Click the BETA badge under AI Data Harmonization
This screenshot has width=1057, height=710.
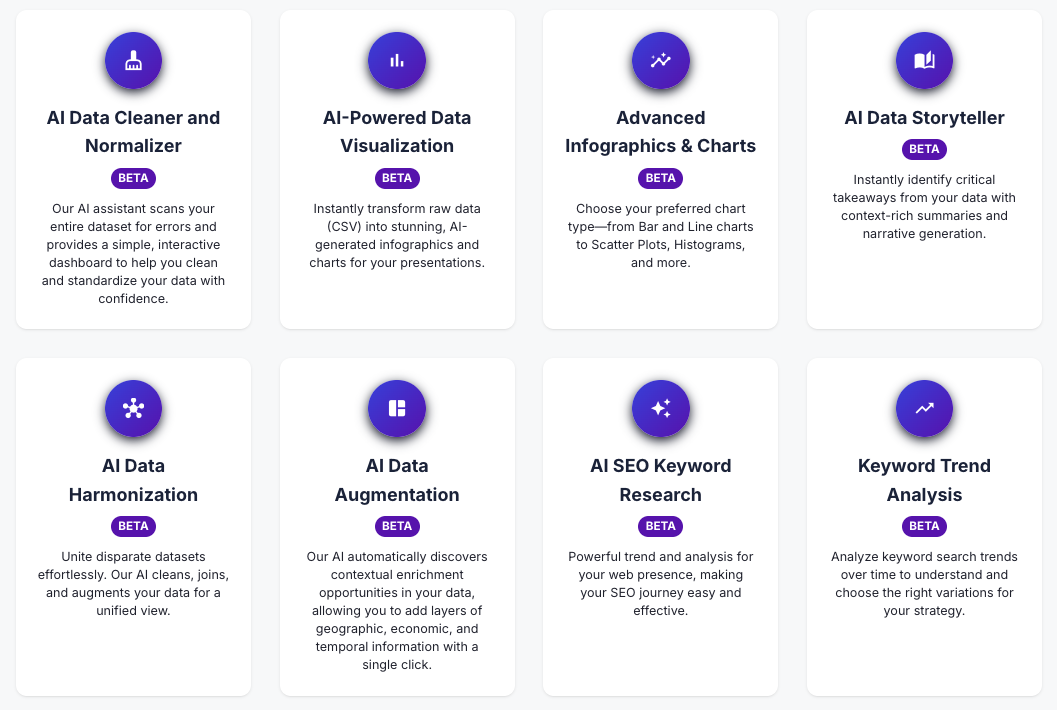coord(133,526)
